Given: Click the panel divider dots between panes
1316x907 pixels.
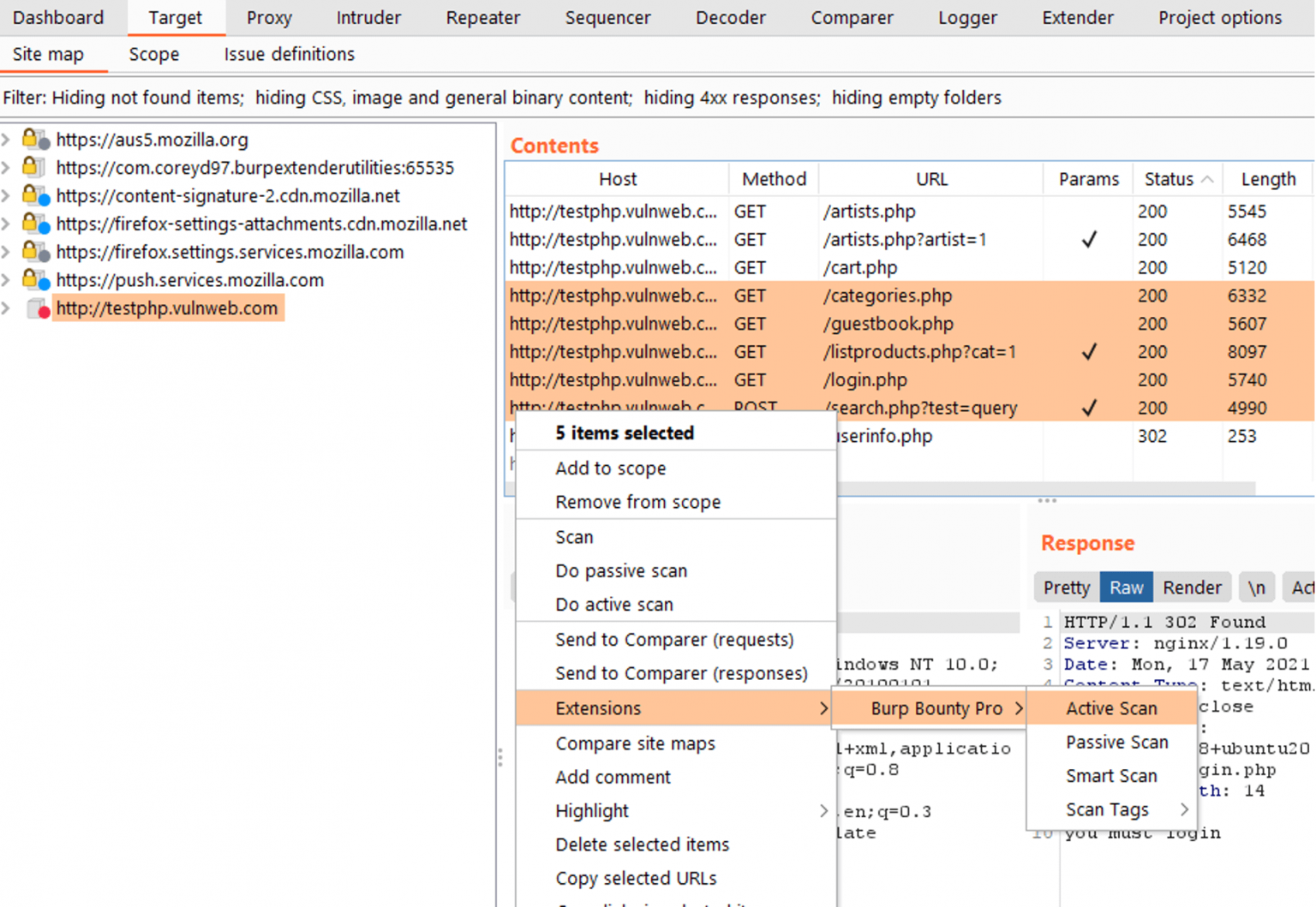Looking at the screenshot, I should [x=1047, y=499].
